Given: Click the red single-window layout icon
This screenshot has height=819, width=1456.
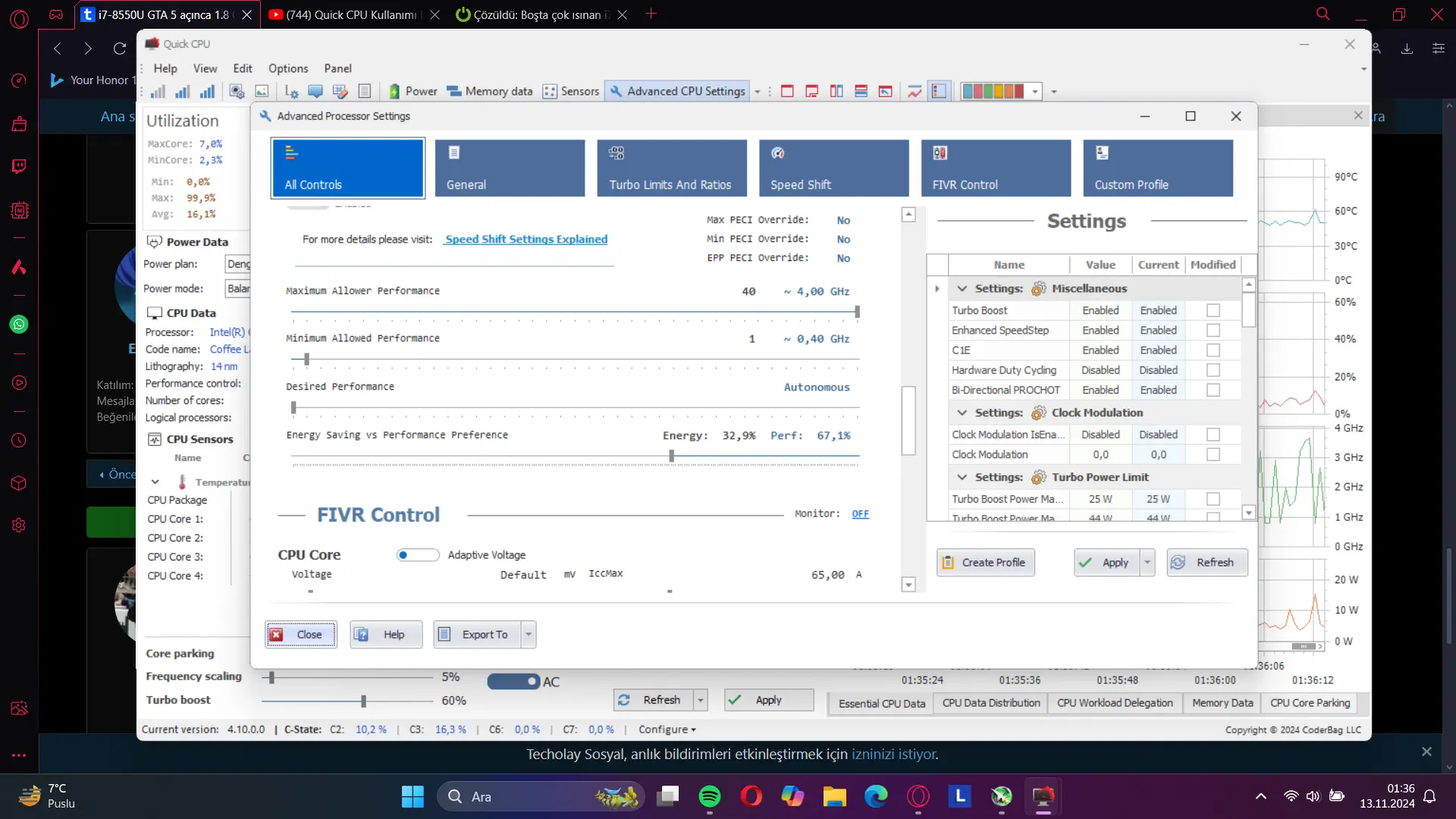Looking at the screenshot, I should pyautogui.click(x=787, y=92).
